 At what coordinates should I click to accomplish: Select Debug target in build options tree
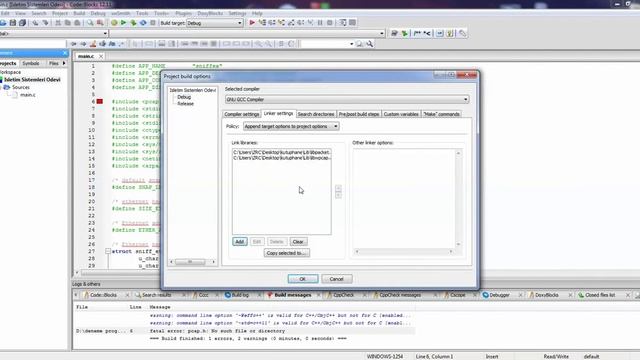184,97
